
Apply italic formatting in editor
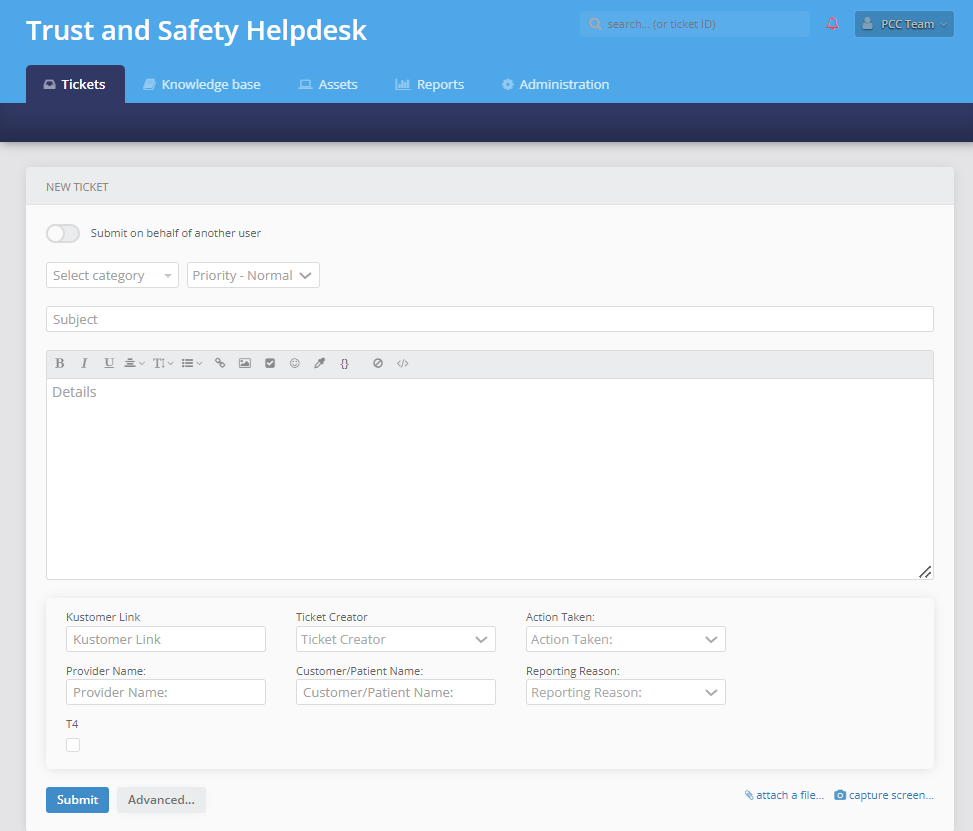(84, 364)
